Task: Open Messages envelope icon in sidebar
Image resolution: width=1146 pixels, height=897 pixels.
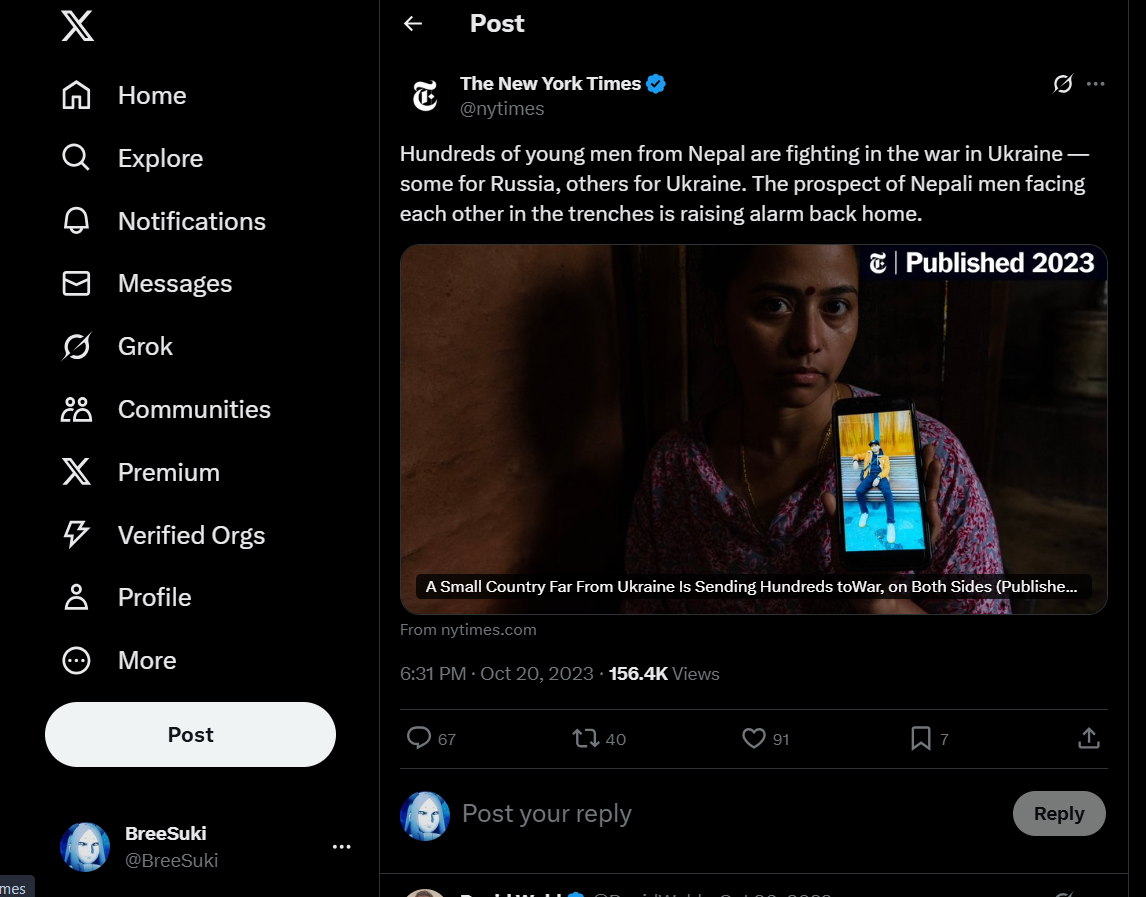Action: click(76, 284)
